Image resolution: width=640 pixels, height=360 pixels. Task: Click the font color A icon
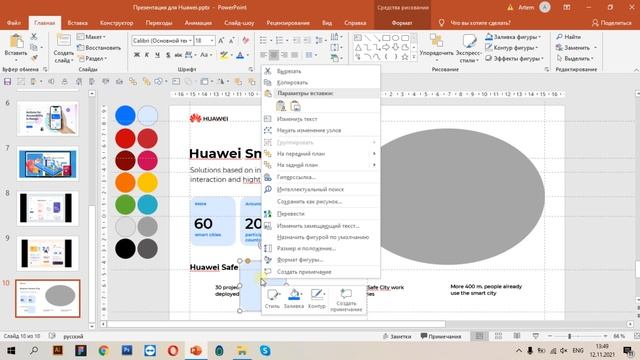[240, 55]
